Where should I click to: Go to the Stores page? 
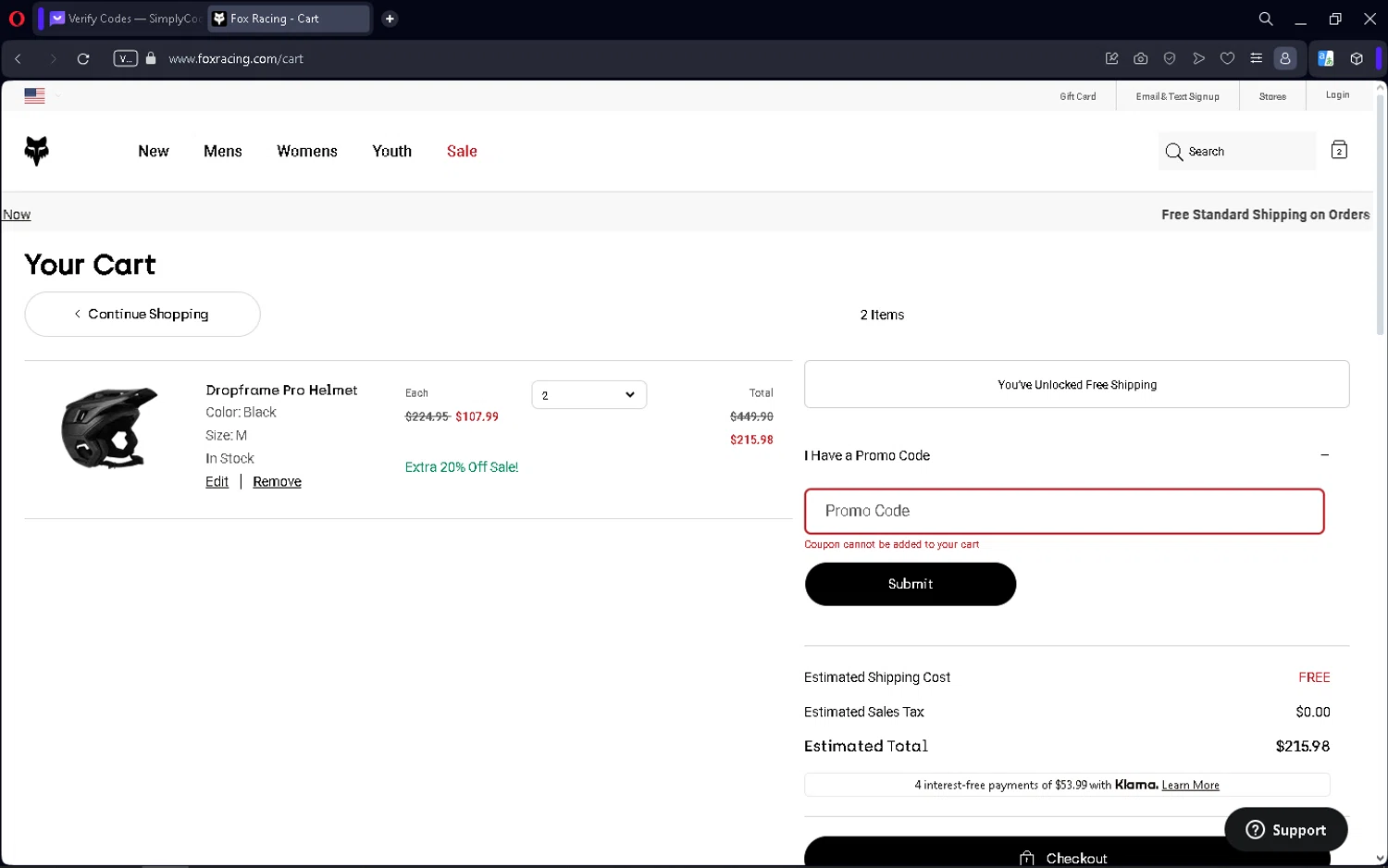(x=1272, y=96)
